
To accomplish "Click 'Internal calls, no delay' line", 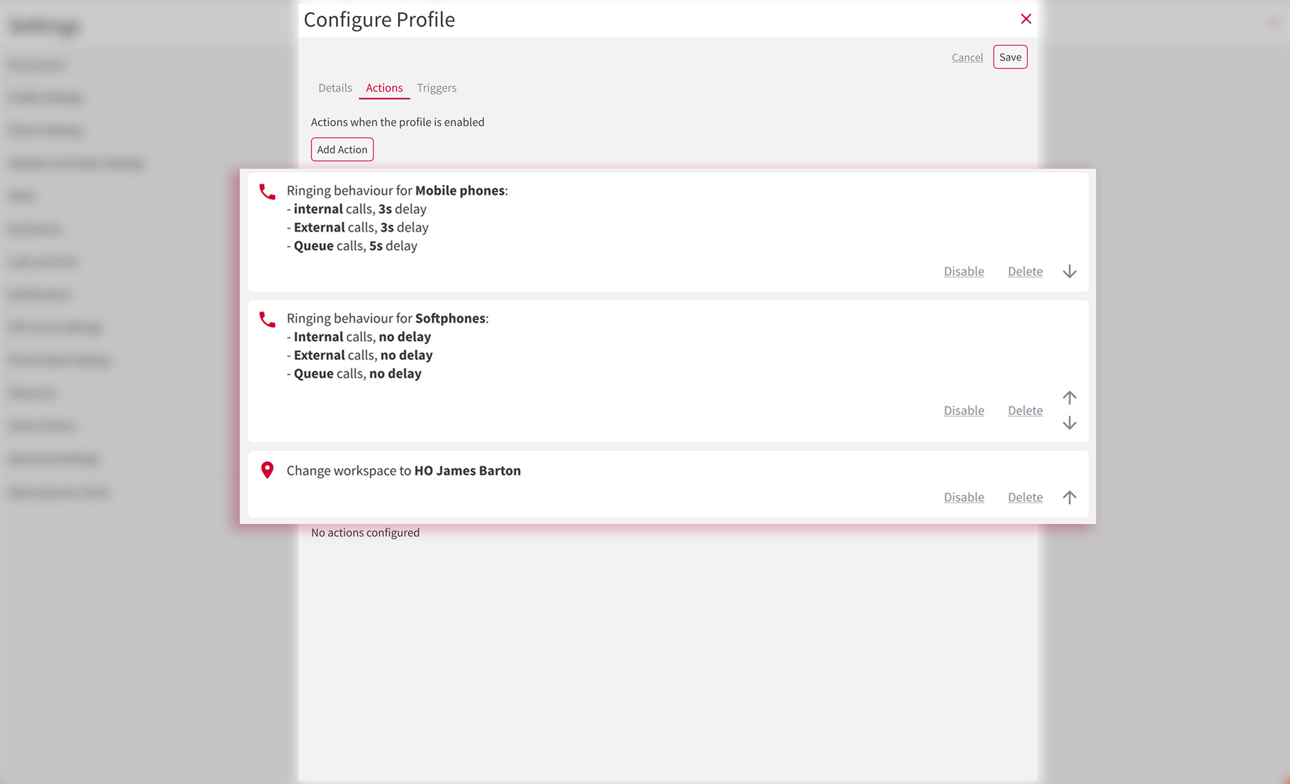I will click(359, 337).
